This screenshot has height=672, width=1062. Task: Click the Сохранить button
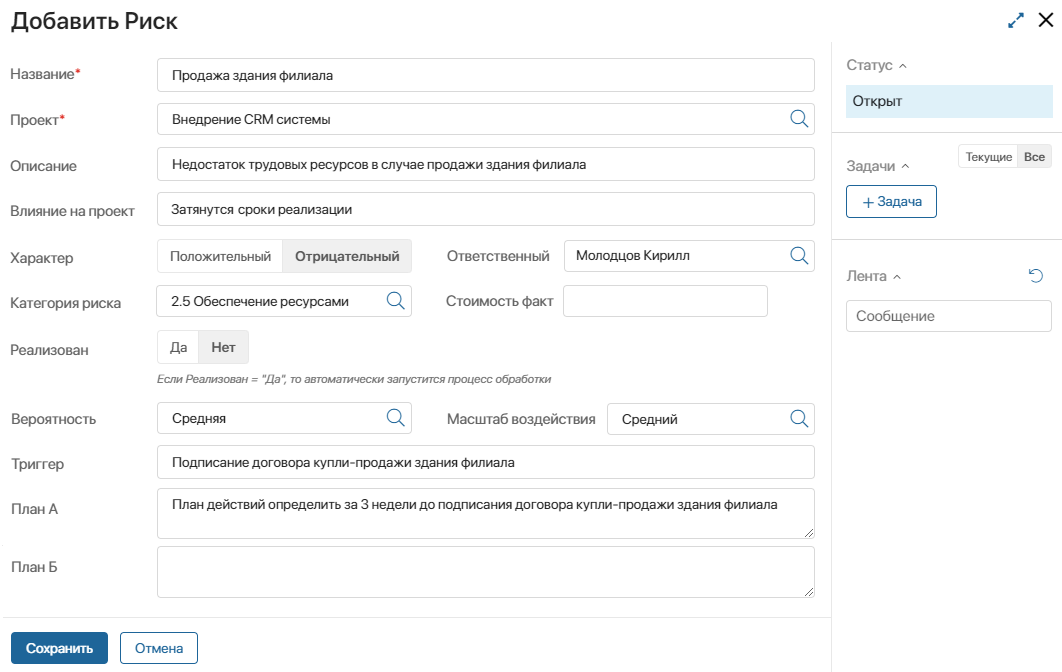[x=59, y=648]
